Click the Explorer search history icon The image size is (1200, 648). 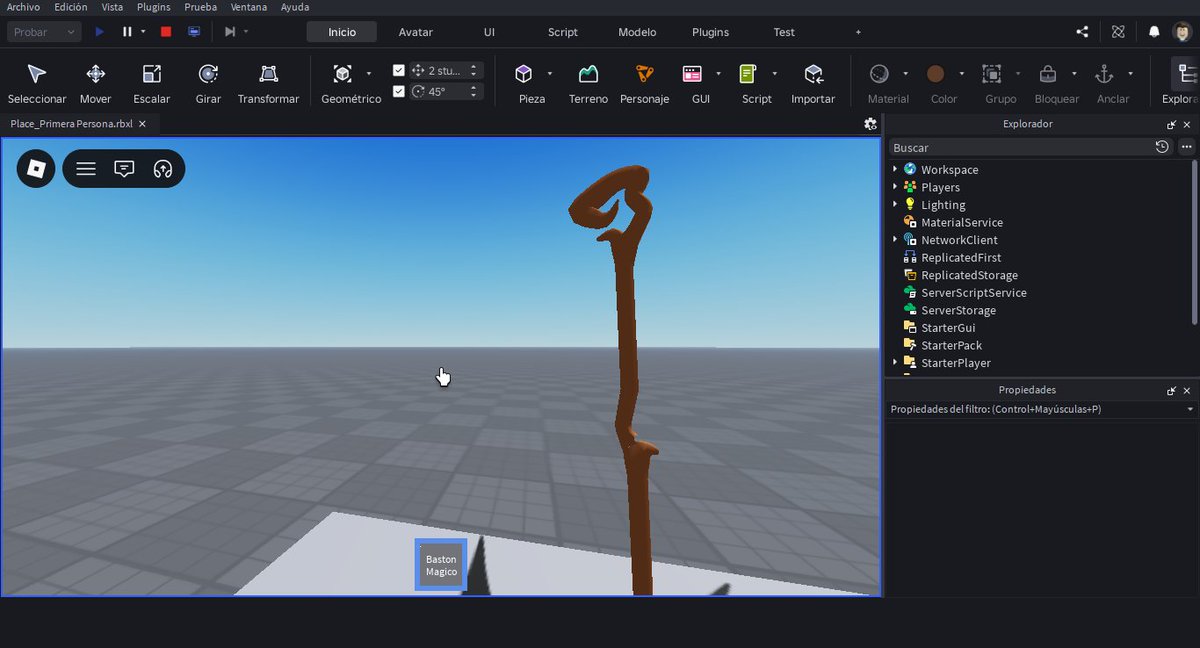coord(1161,147)
